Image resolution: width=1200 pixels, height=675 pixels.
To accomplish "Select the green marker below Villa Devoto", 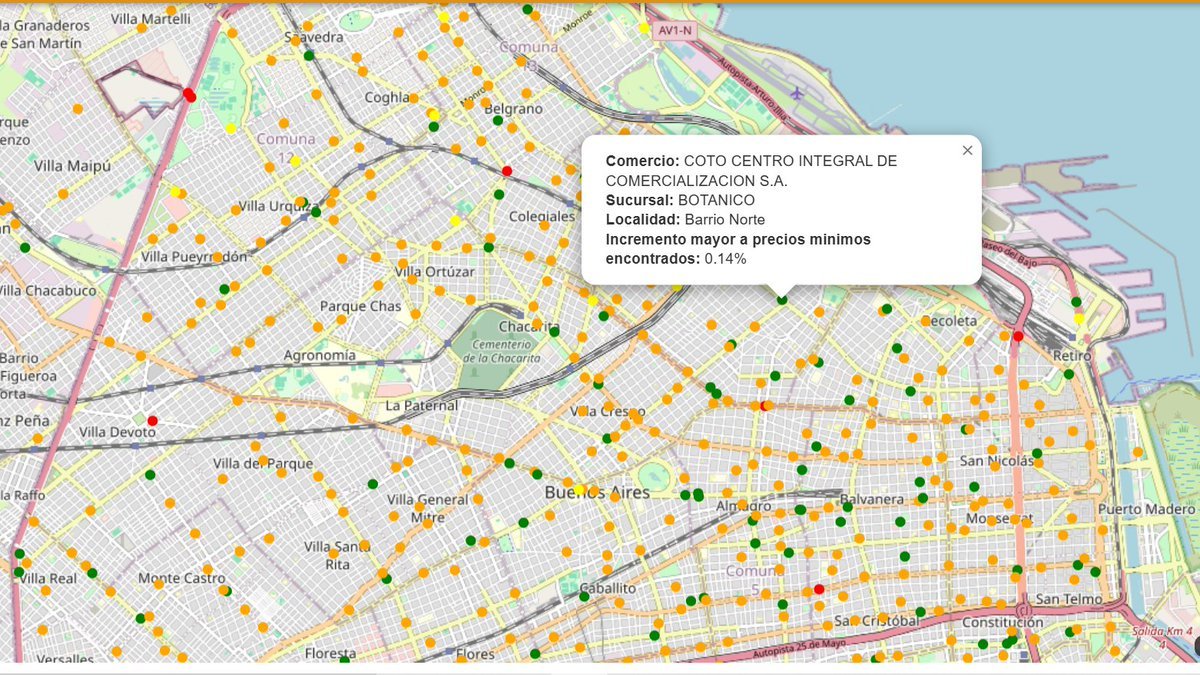I will coord(150,475).
